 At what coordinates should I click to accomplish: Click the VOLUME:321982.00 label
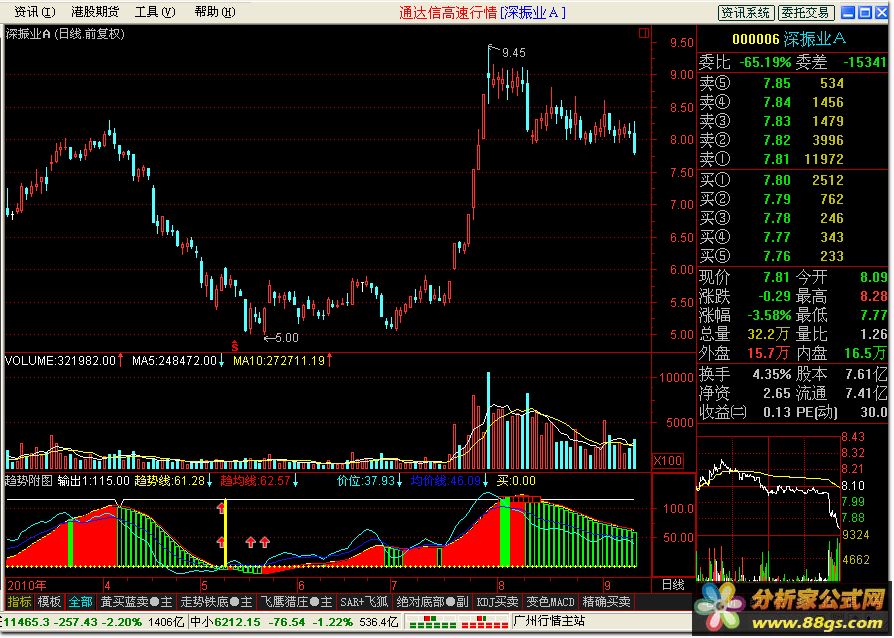60,360
